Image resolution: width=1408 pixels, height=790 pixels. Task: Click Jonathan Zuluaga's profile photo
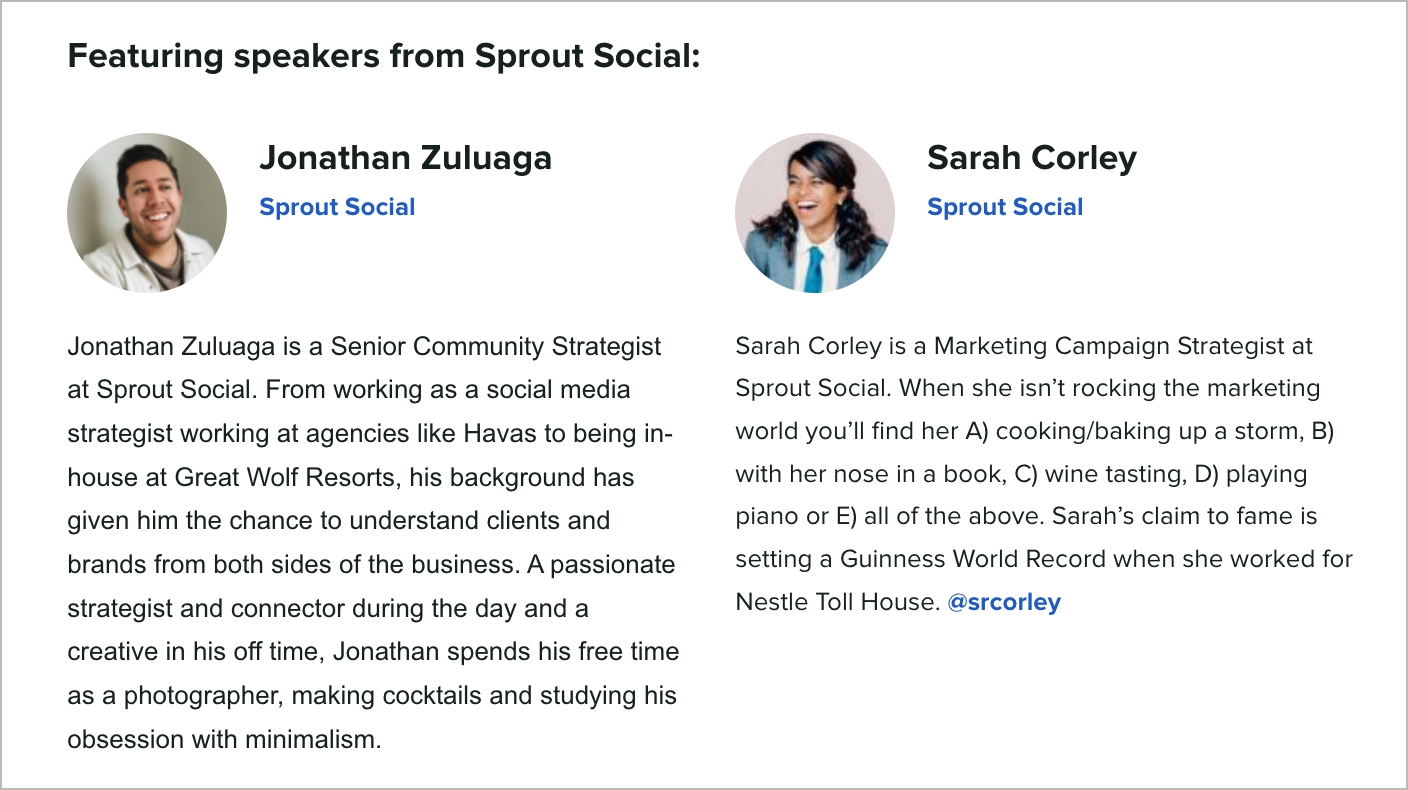[147, 213]
